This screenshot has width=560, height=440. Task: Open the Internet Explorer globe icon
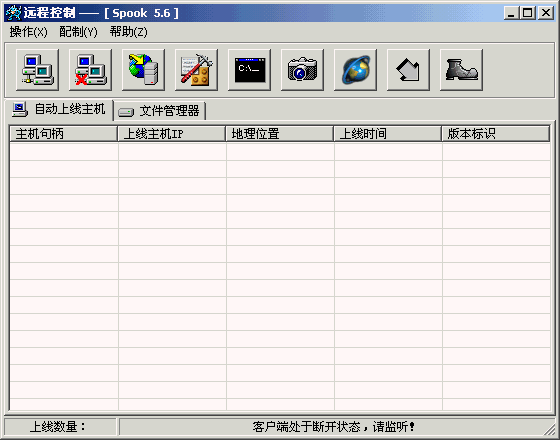tap(355, 70)
